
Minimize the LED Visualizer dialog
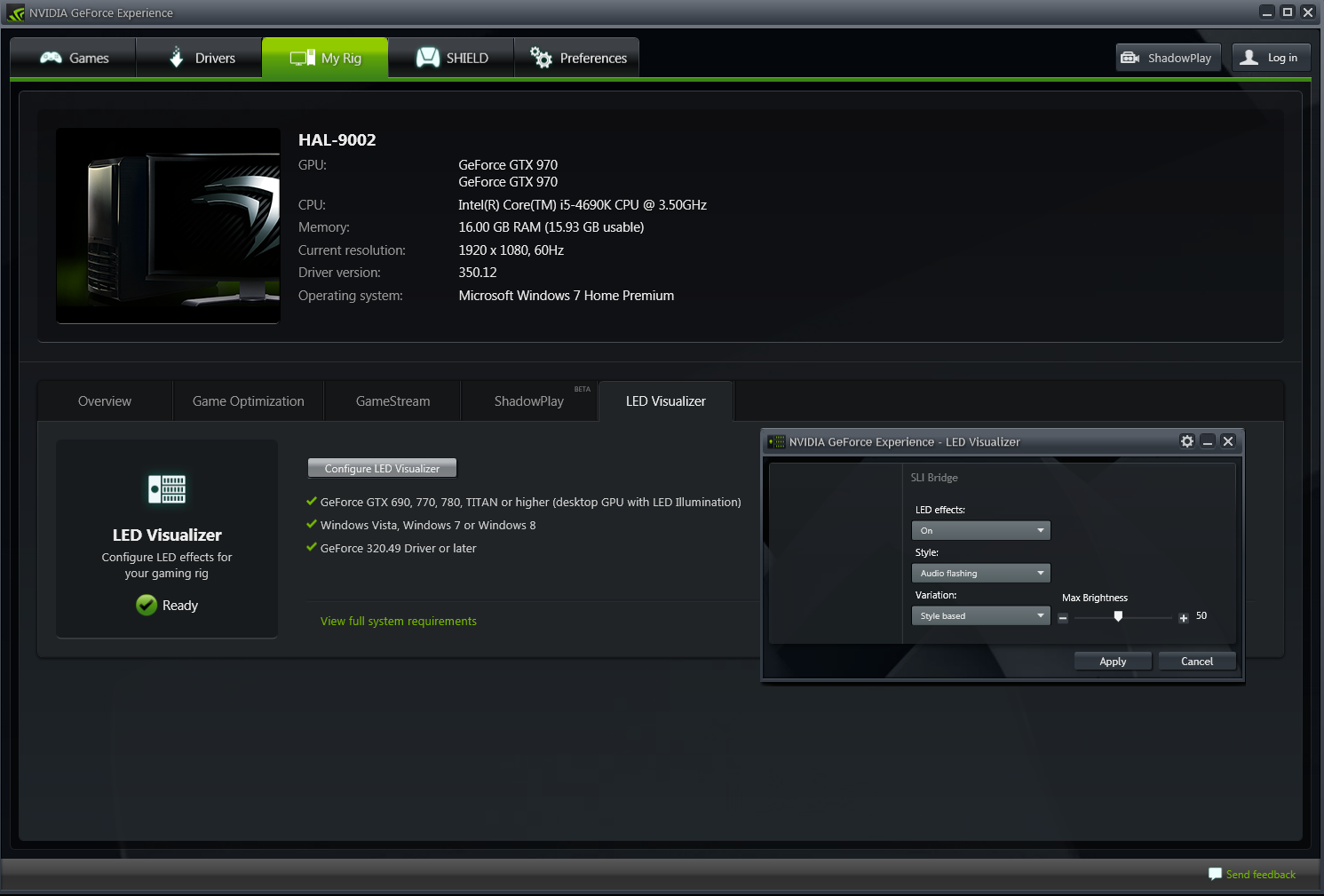[x=1208, y=441]
